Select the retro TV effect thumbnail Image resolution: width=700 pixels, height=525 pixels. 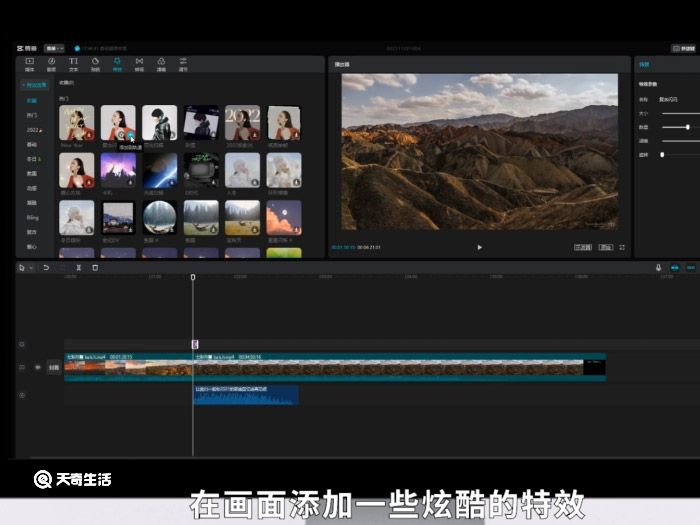201,171
